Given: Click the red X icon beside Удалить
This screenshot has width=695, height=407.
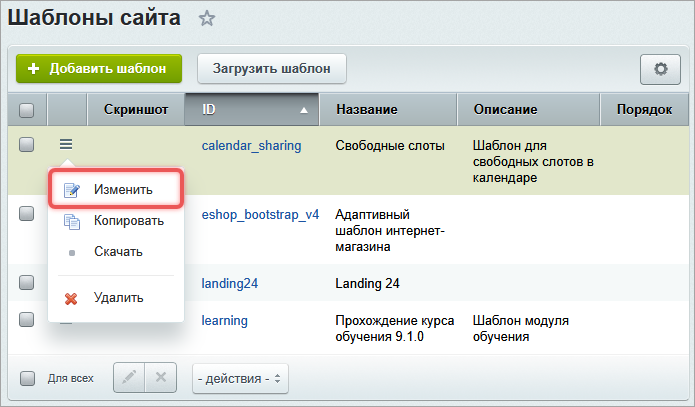Looking at the screenshot, I should pyautogui.click(x=71, y=298).
